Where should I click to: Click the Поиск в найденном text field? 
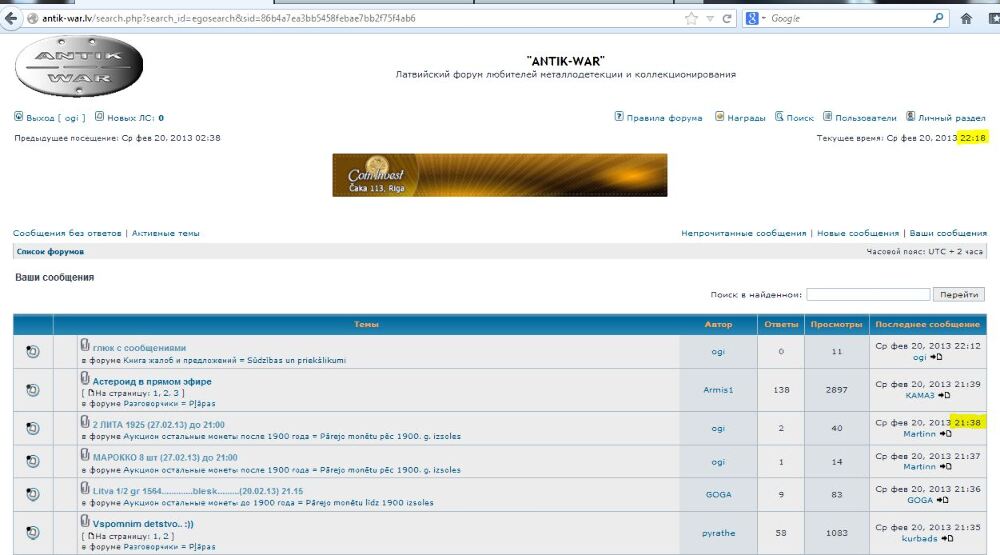point(867,295)
